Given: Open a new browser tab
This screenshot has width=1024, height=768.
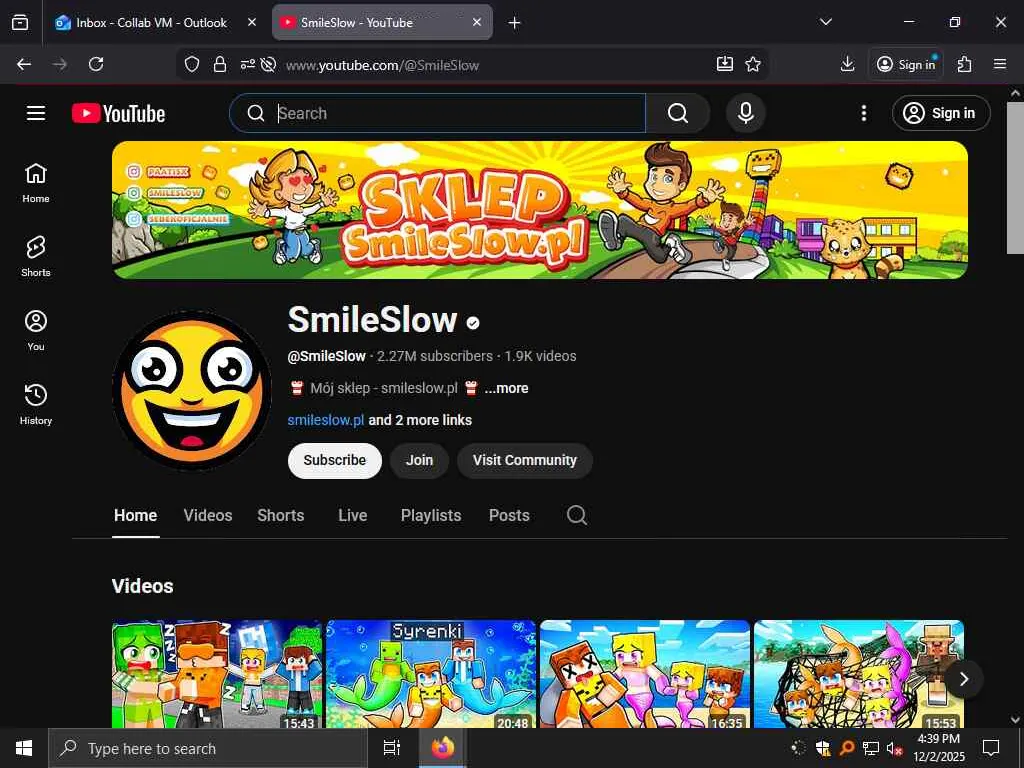Looking at the screenshot, I should 515,23.
